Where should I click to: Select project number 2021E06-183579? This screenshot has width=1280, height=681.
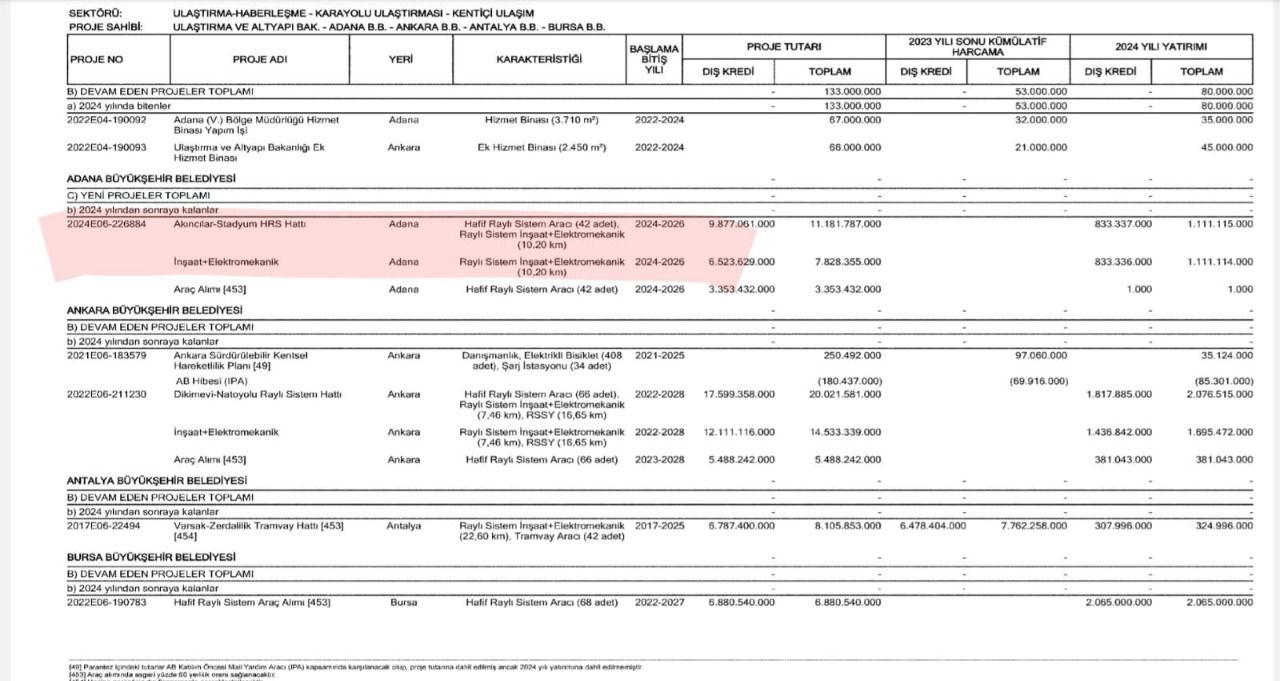(106, 356)
